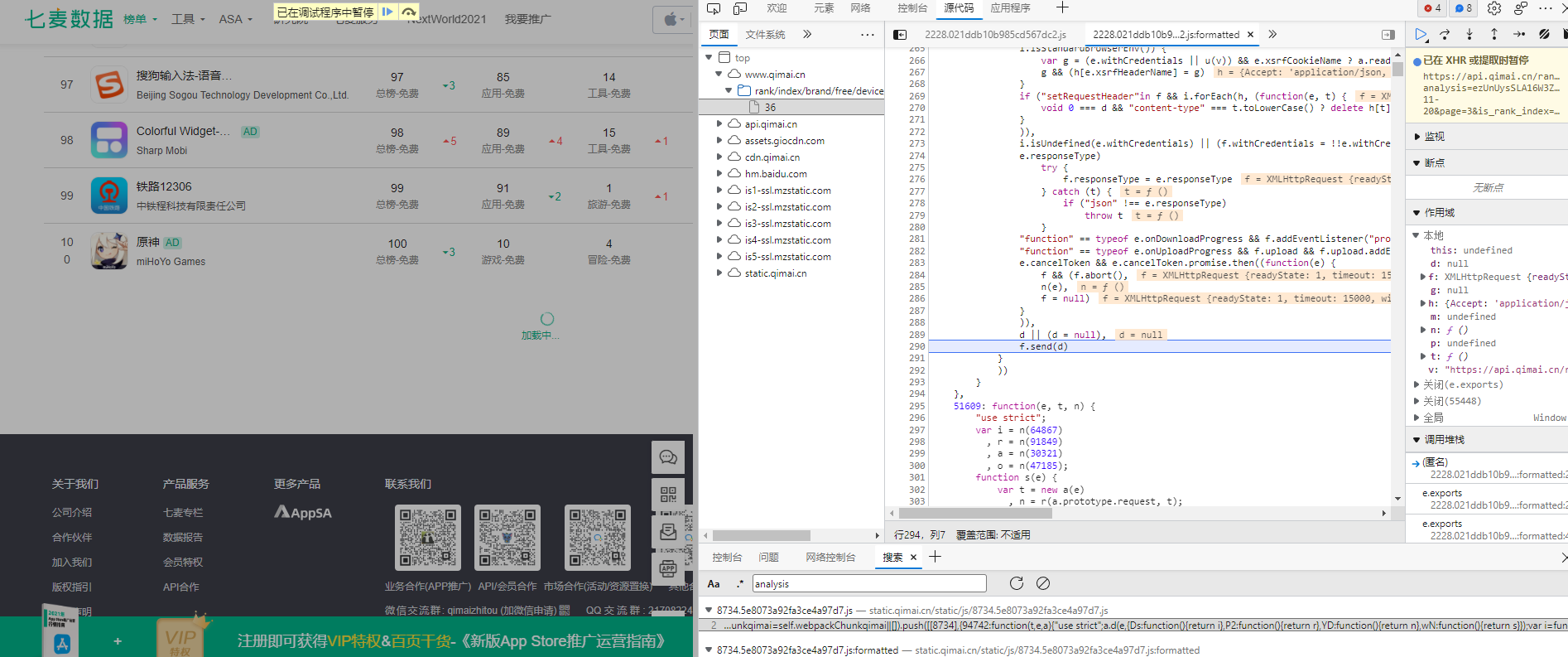Open the 榜单 dropdown menu on webpage
This screenshot has width=1568, height=657.
pos(140,19)
